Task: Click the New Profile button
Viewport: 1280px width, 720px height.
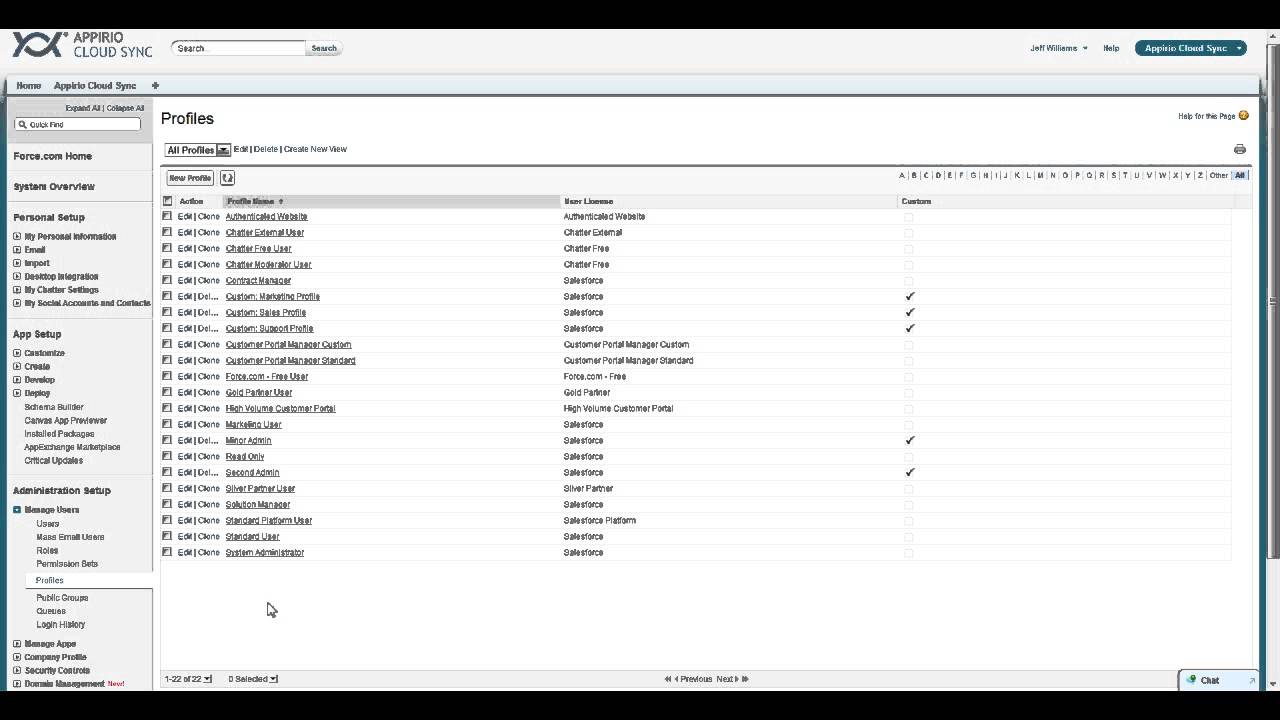Action: 190,178
